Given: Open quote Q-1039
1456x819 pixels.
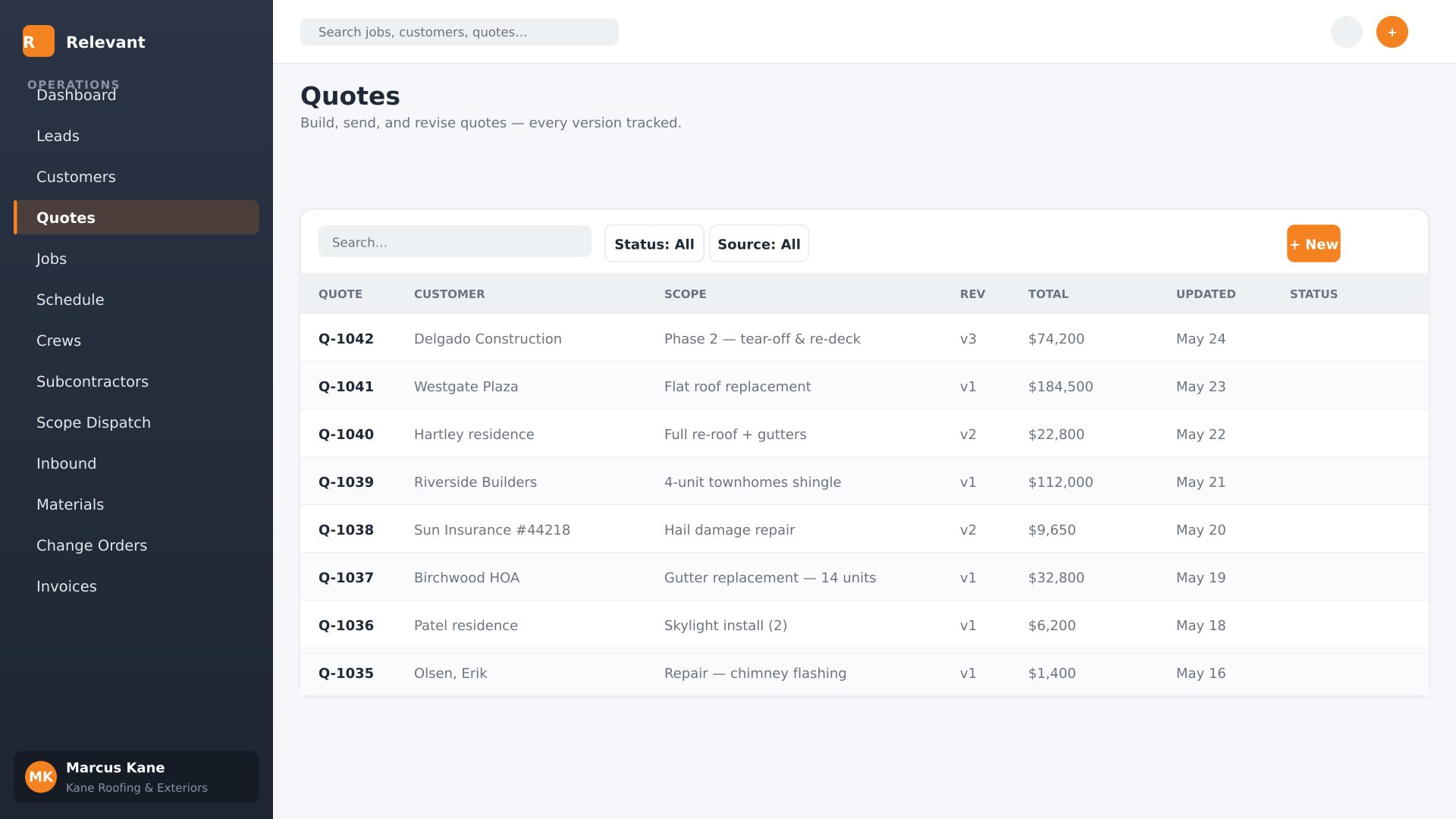Looking at the screenshot, I should [x=346, y=482].
